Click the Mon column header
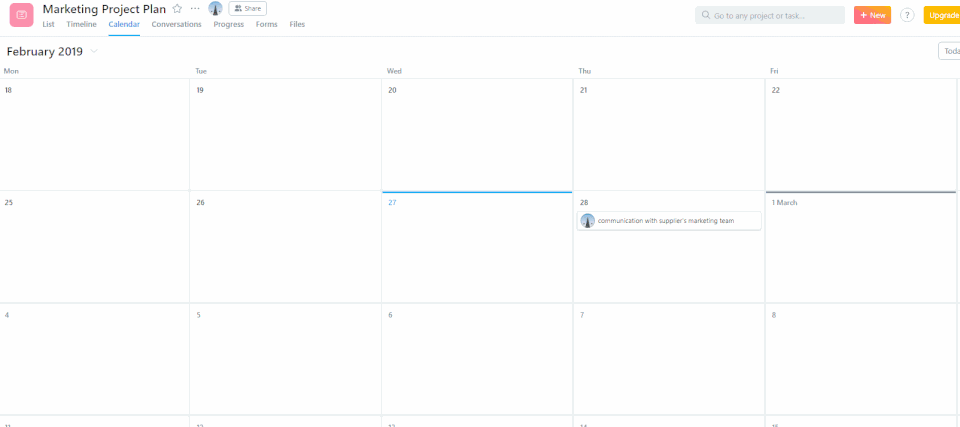The width and height of the screenshot is (960, 427). [11, 71]
